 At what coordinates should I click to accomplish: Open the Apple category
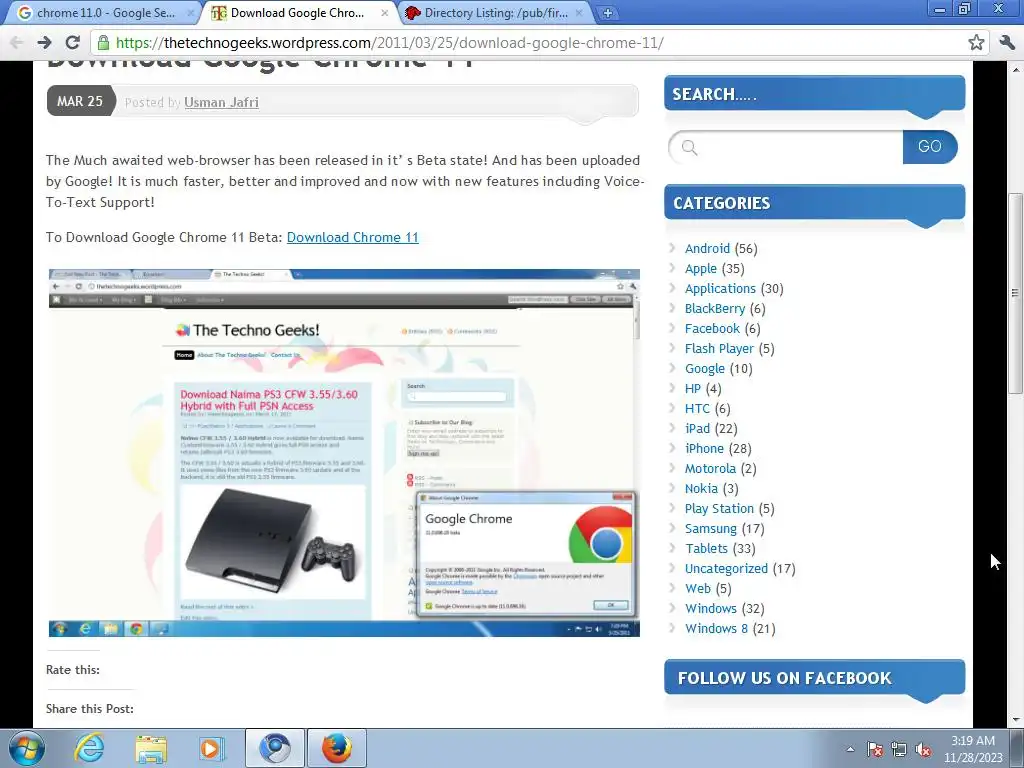click(701, 269)
